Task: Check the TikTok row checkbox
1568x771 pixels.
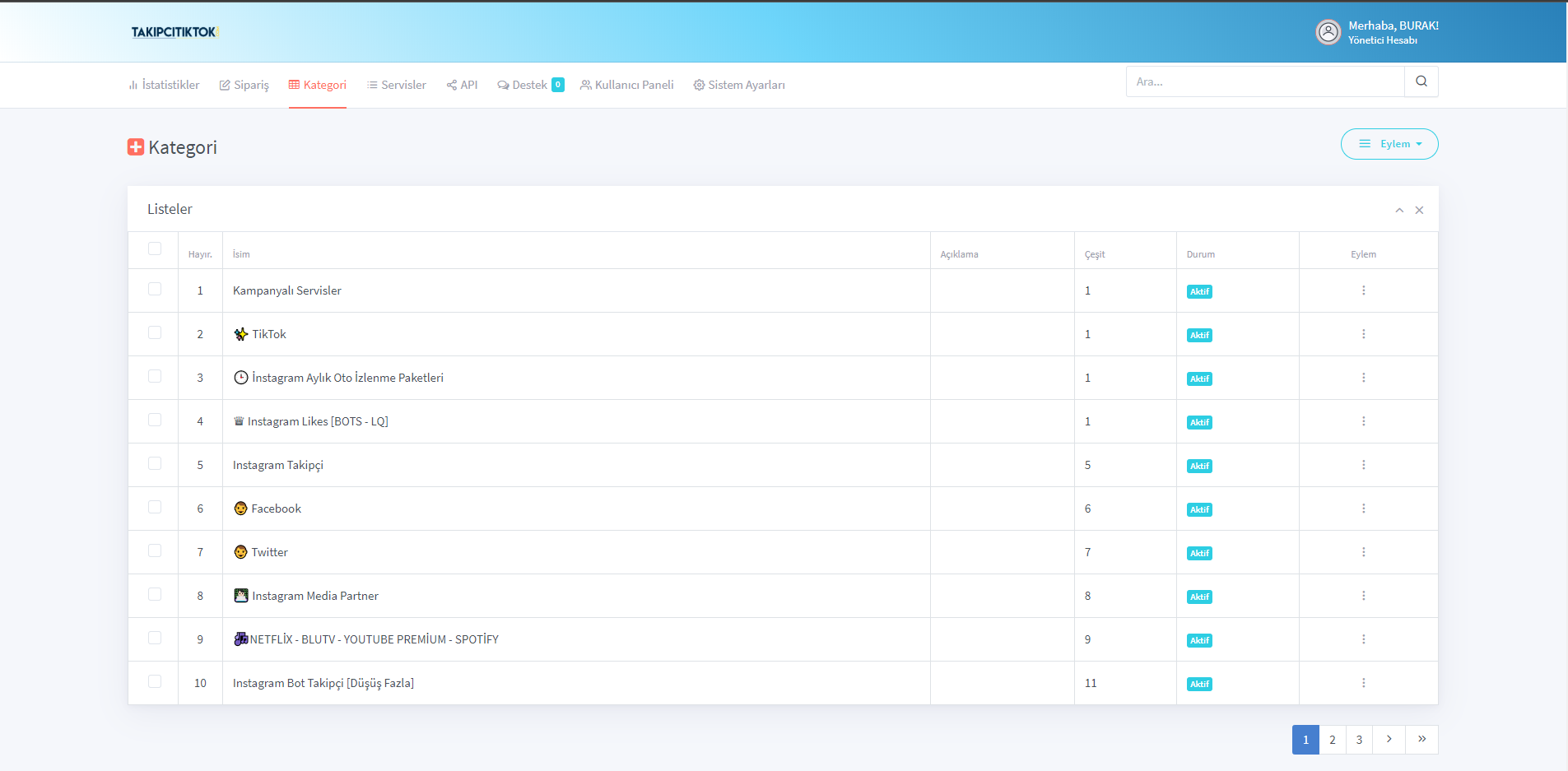Action: tap(155, 332)
